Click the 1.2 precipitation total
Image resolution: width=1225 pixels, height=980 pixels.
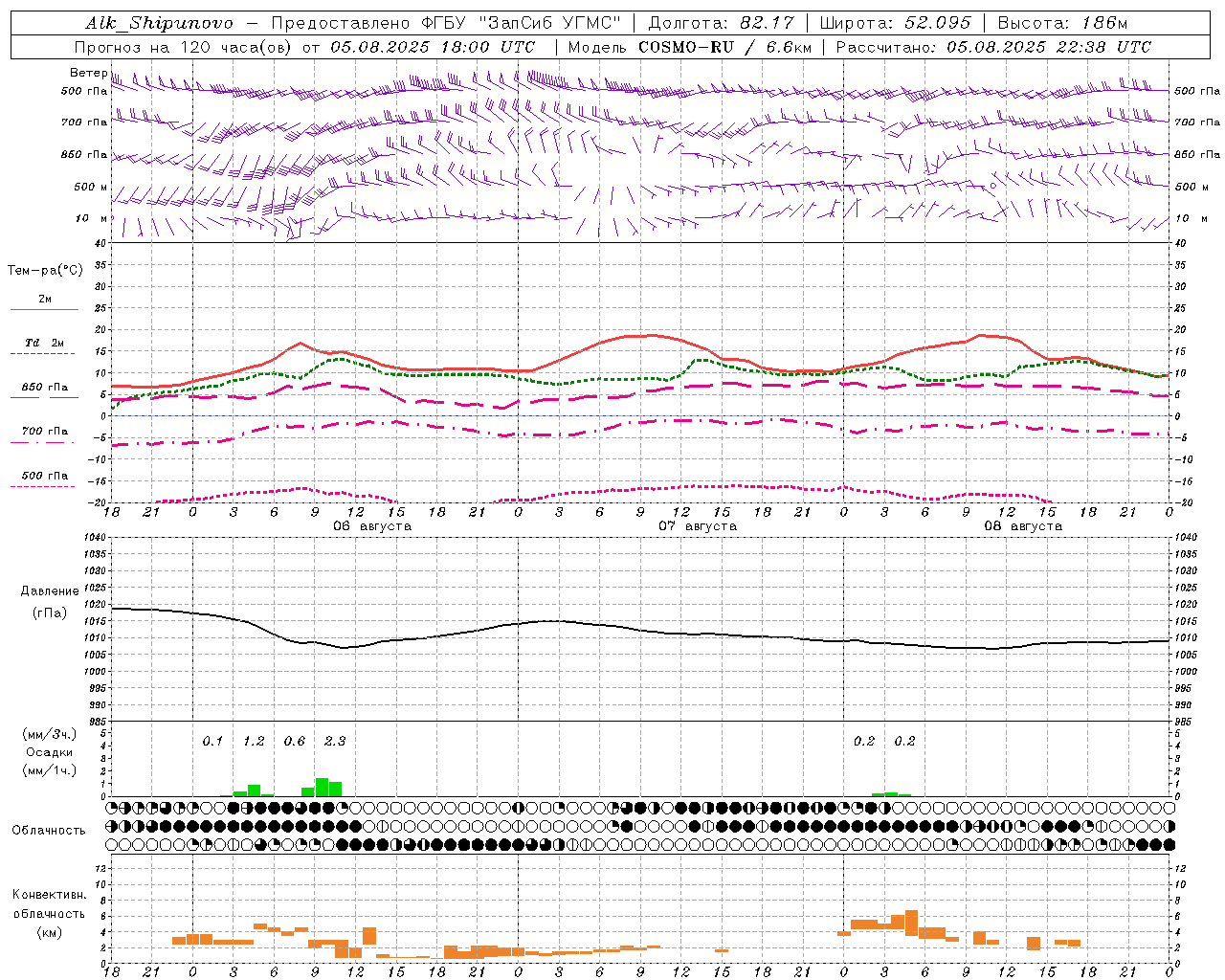click(x=254, y=741)
